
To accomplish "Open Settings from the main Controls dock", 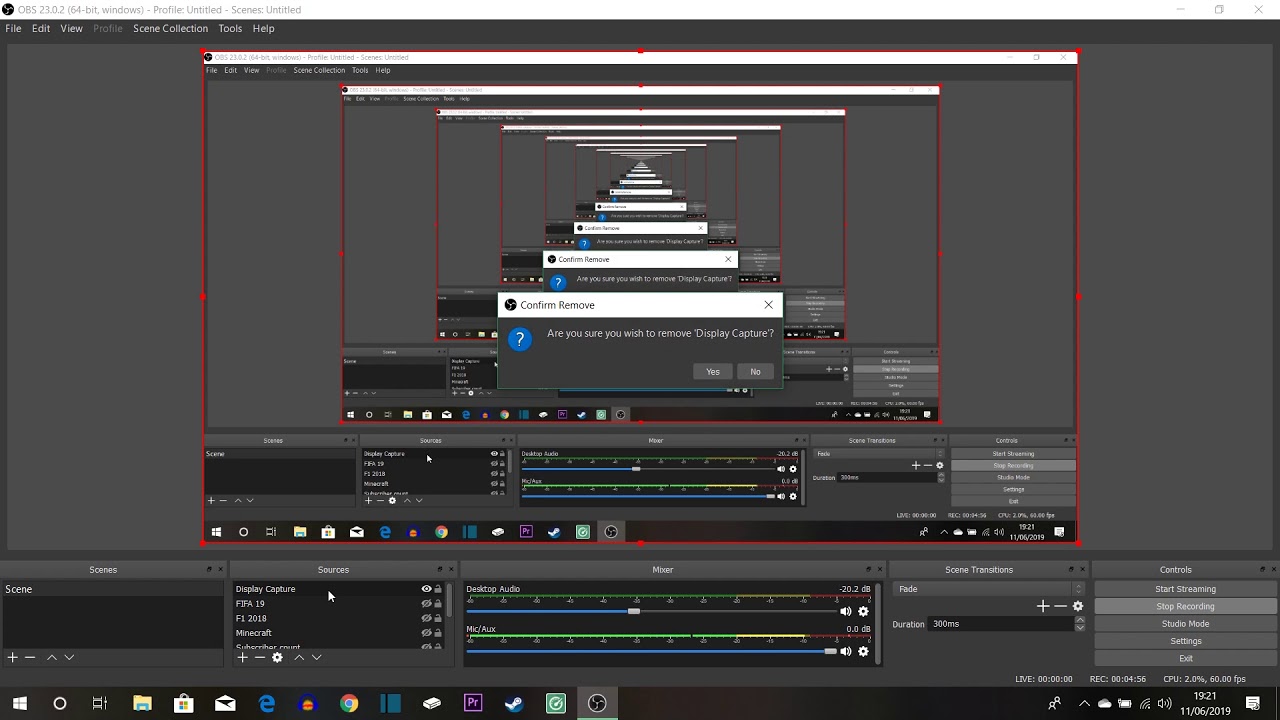I will (x=1186, y=641).
